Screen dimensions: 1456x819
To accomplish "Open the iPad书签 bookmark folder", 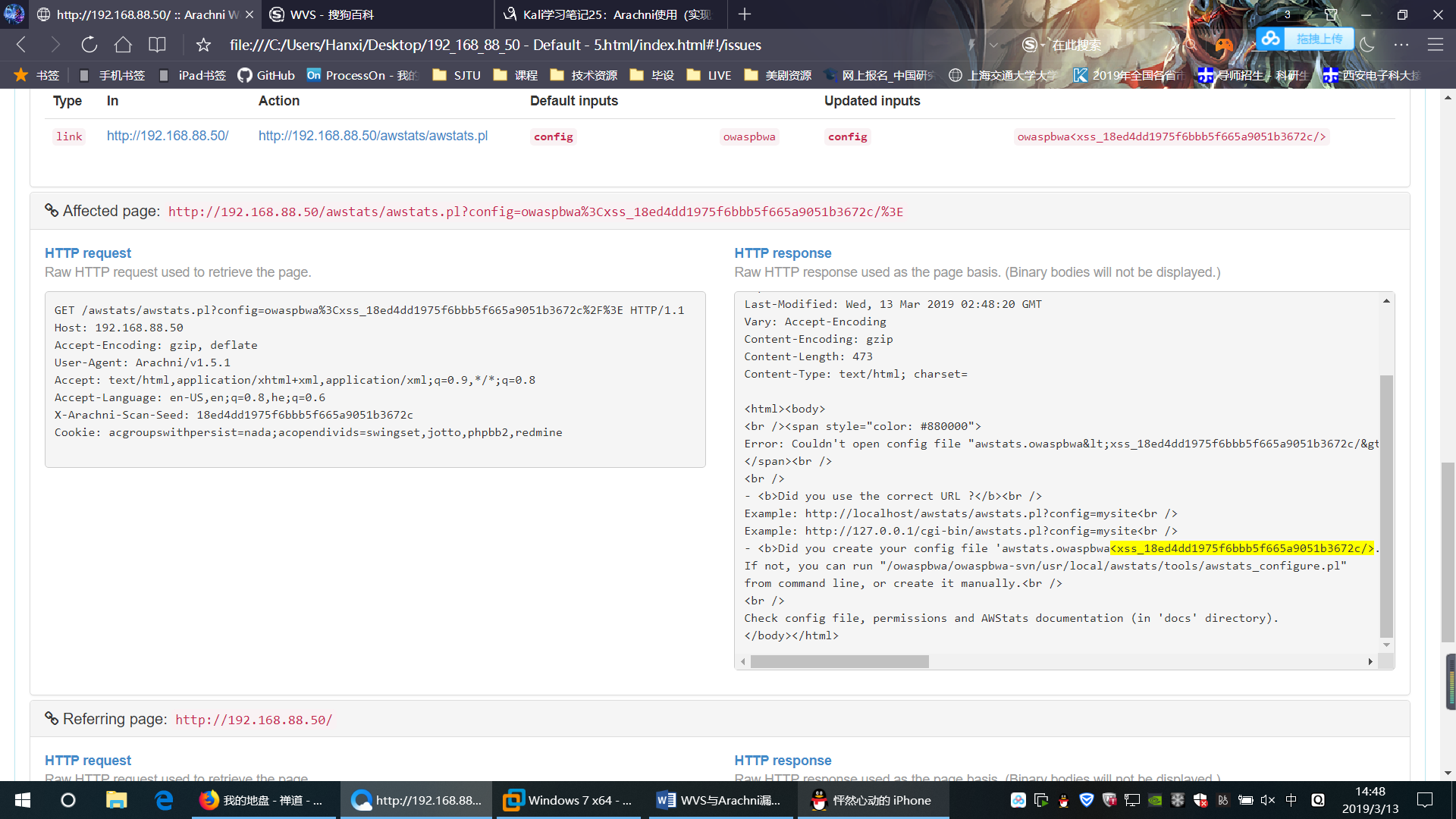I will (x=192, y=75).
